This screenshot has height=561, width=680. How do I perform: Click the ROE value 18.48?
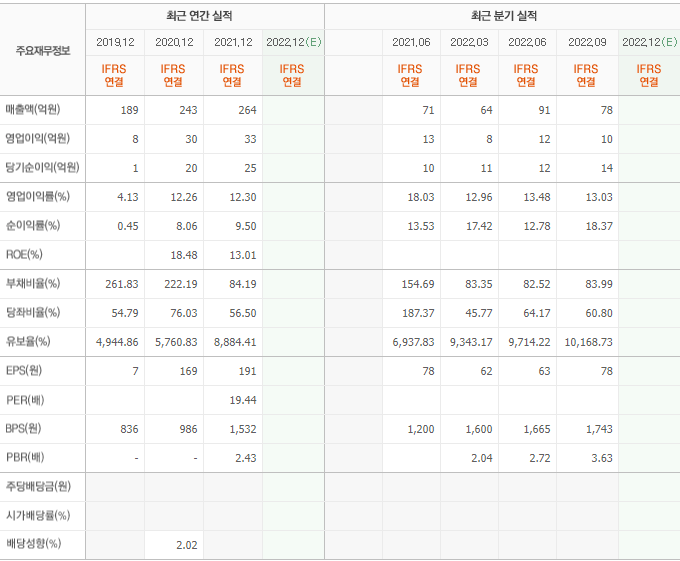184,255
